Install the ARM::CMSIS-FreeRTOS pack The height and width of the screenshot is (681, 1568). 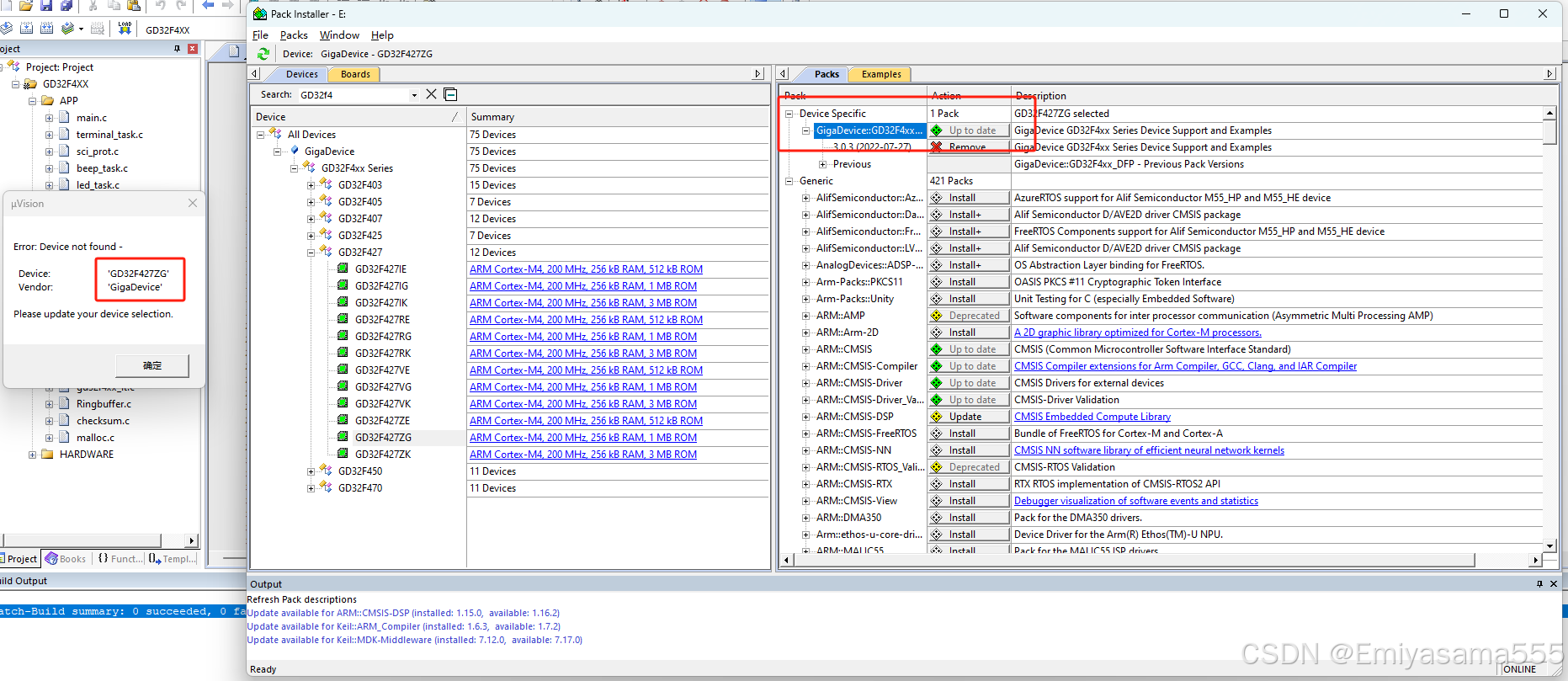(968, 433)
